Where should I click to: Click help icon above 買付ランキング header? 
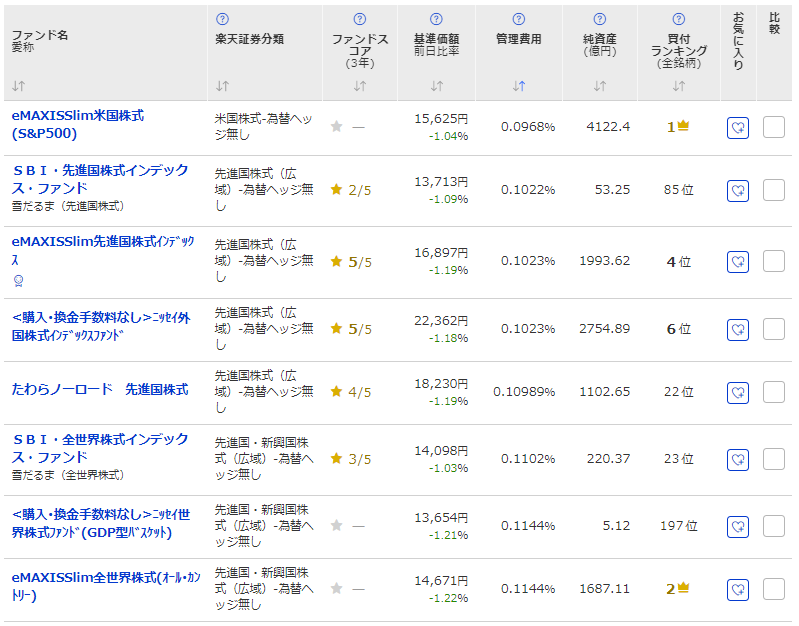click(679, 19)
